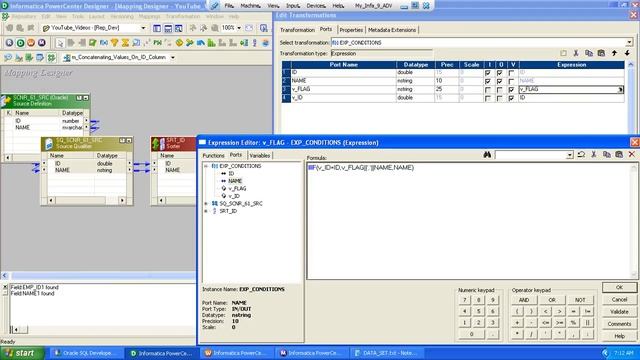Image resolution: width=640 pixels, height=360 pixels.
Task: Click the copy port icon in Edit Transformations
Action: [589, 53]
